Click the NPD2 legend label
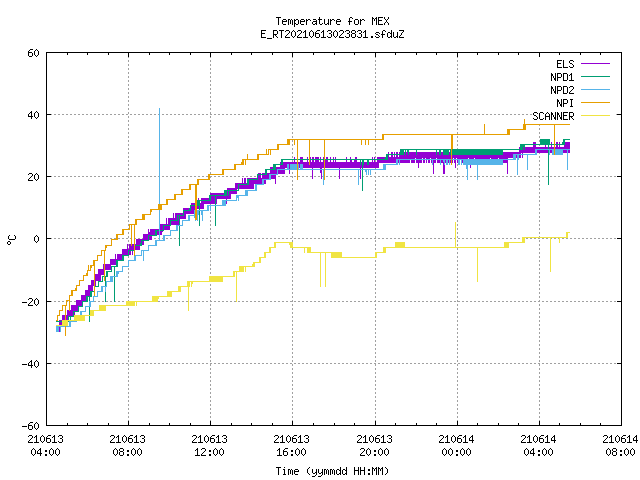This screenshot has width=640, height=480. point(562,90)
